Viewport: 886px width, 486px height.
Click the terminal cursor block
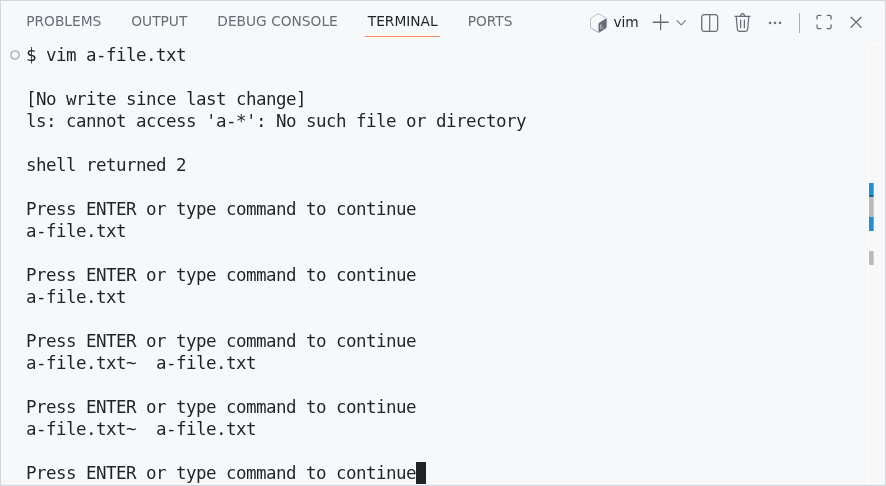click(421, 473)
